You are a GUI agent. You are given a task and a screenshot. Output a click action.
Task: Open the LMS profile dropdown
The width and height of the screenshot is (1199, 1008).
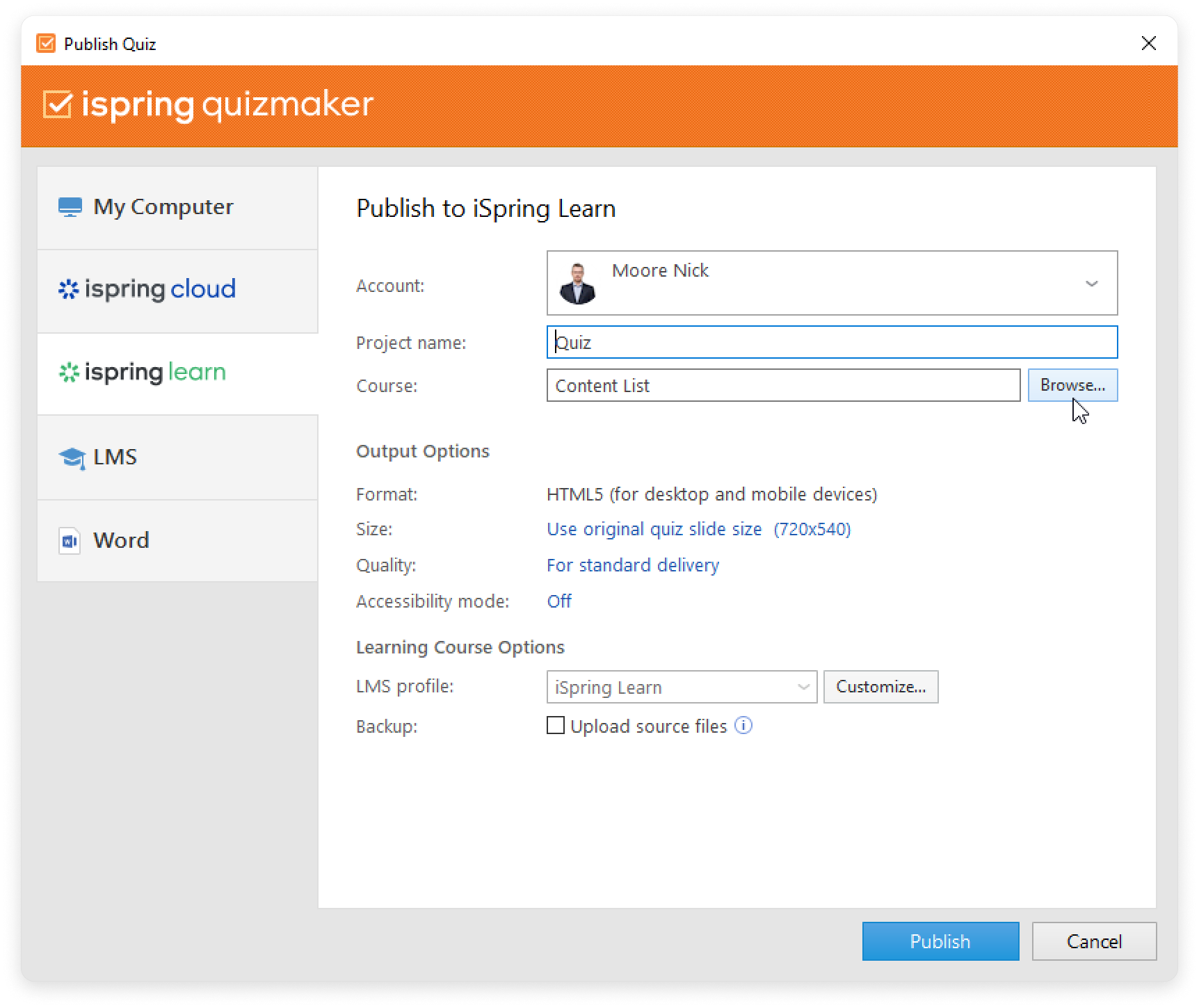(682, 687)
